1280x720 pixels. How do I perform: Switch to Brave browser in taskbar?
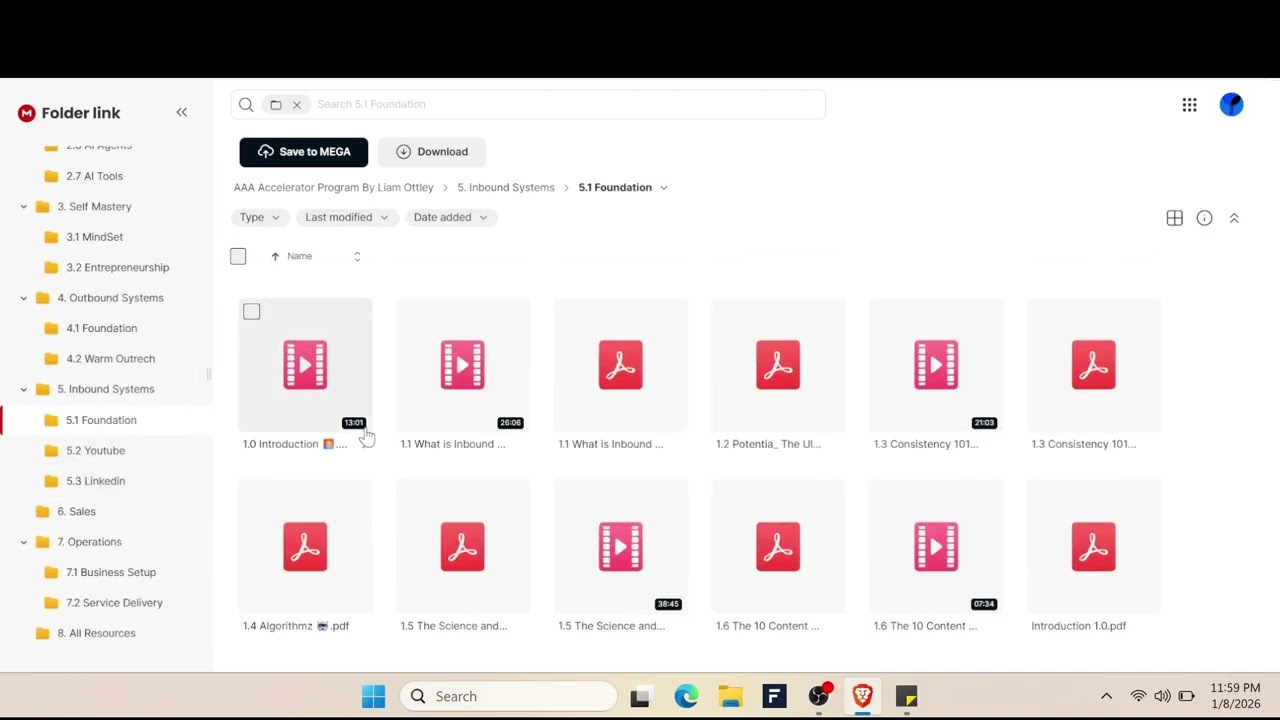click(x=862, y=696)
